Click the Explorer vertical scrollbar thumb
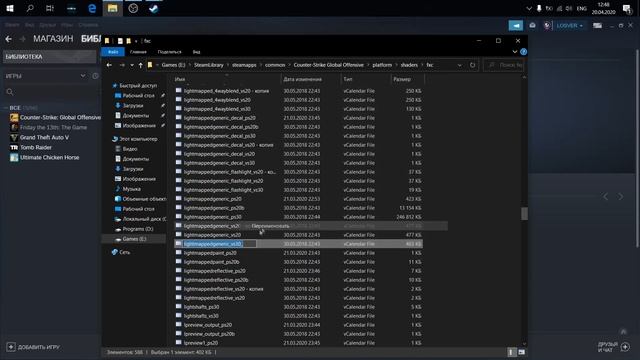This screenshot has height=360, width=640. point(524,213)
